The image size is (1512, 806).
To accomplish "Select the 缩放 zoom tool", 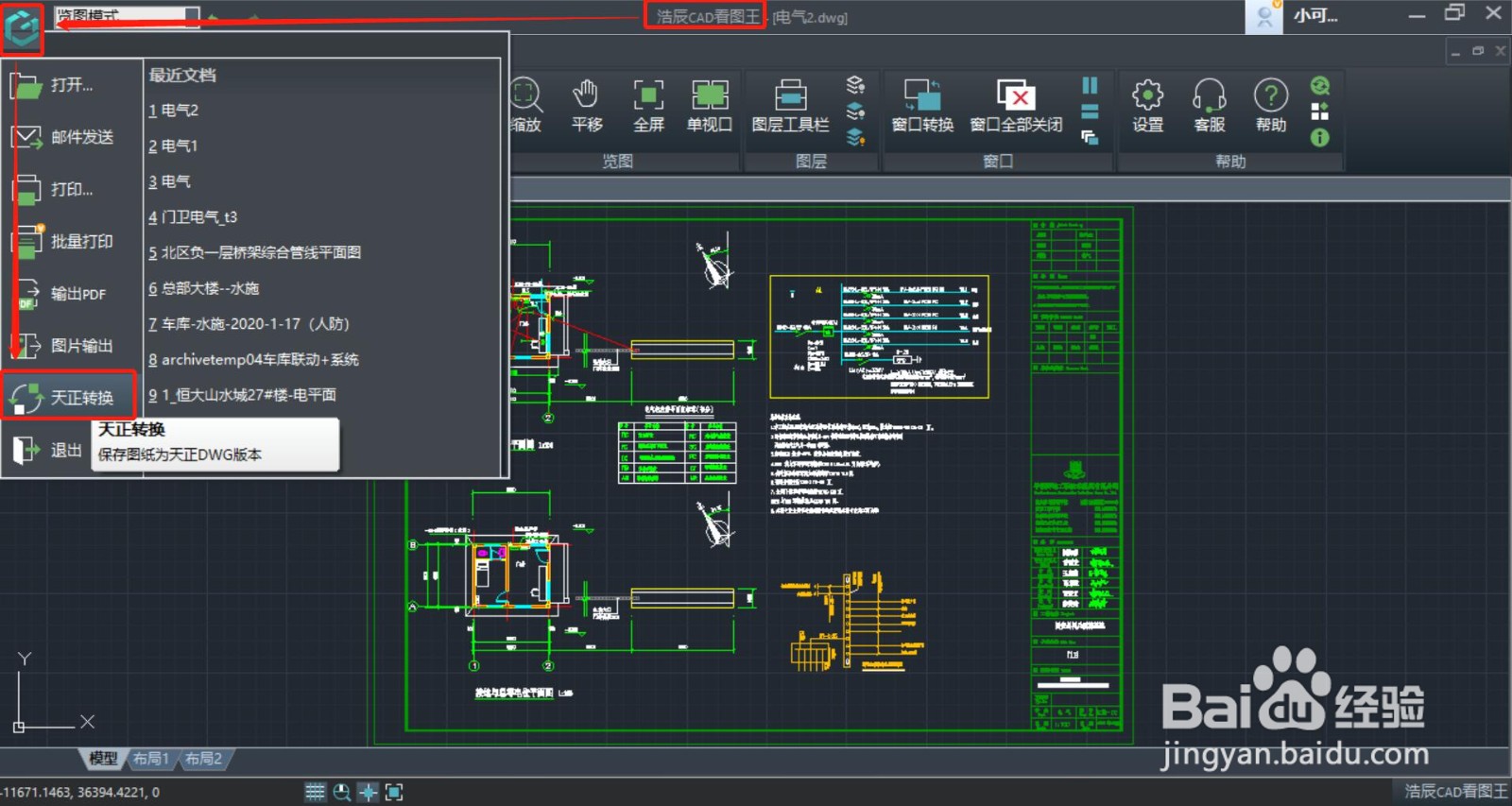I will pyautogui.click(x=525, y=106).
